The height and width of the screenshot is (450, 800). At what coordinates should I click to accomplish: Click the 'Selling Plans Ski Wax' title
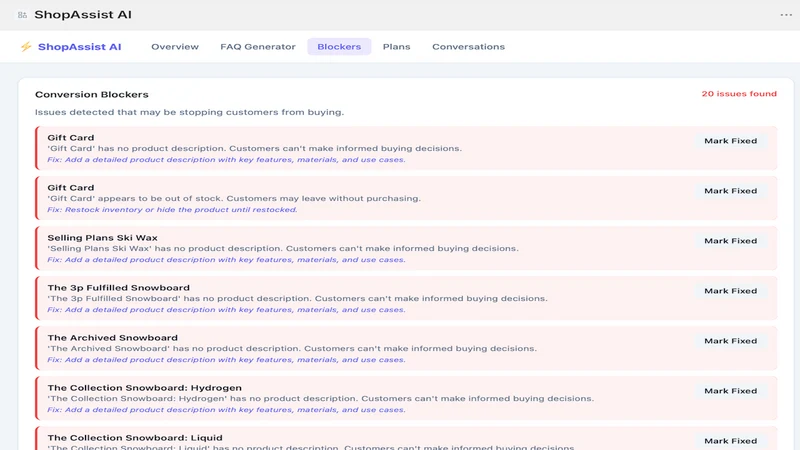[x=103, y=238]
